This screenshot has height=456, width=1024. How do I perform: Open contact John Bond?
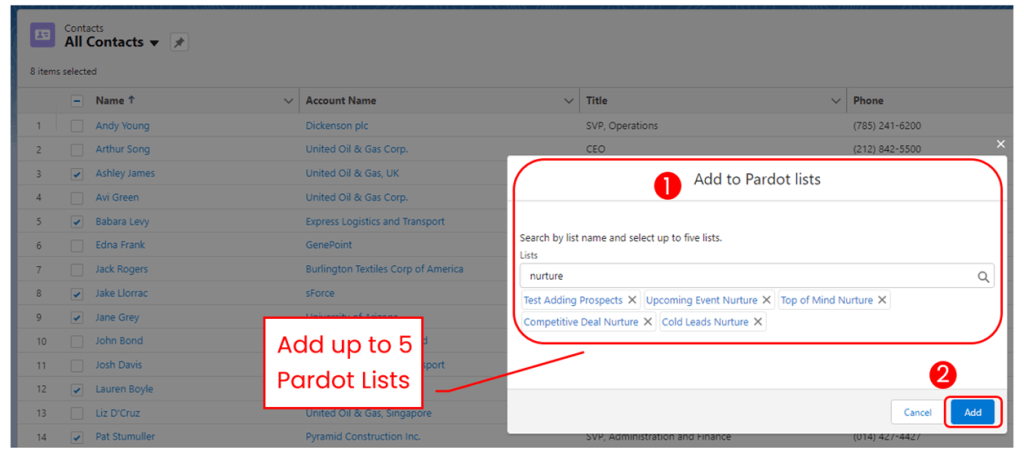[119, 341]
